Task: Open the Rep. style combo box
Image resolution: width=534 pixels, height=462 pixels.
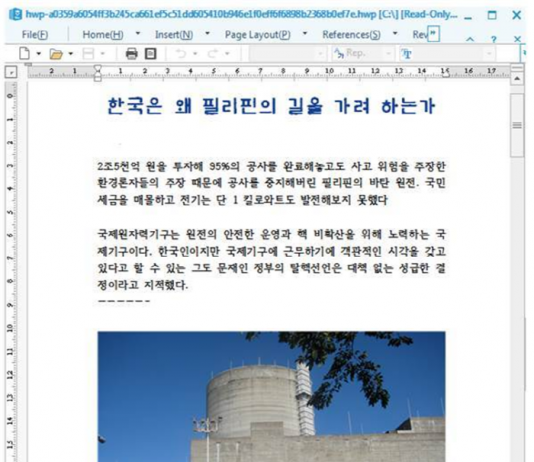Action: (362, 53)
